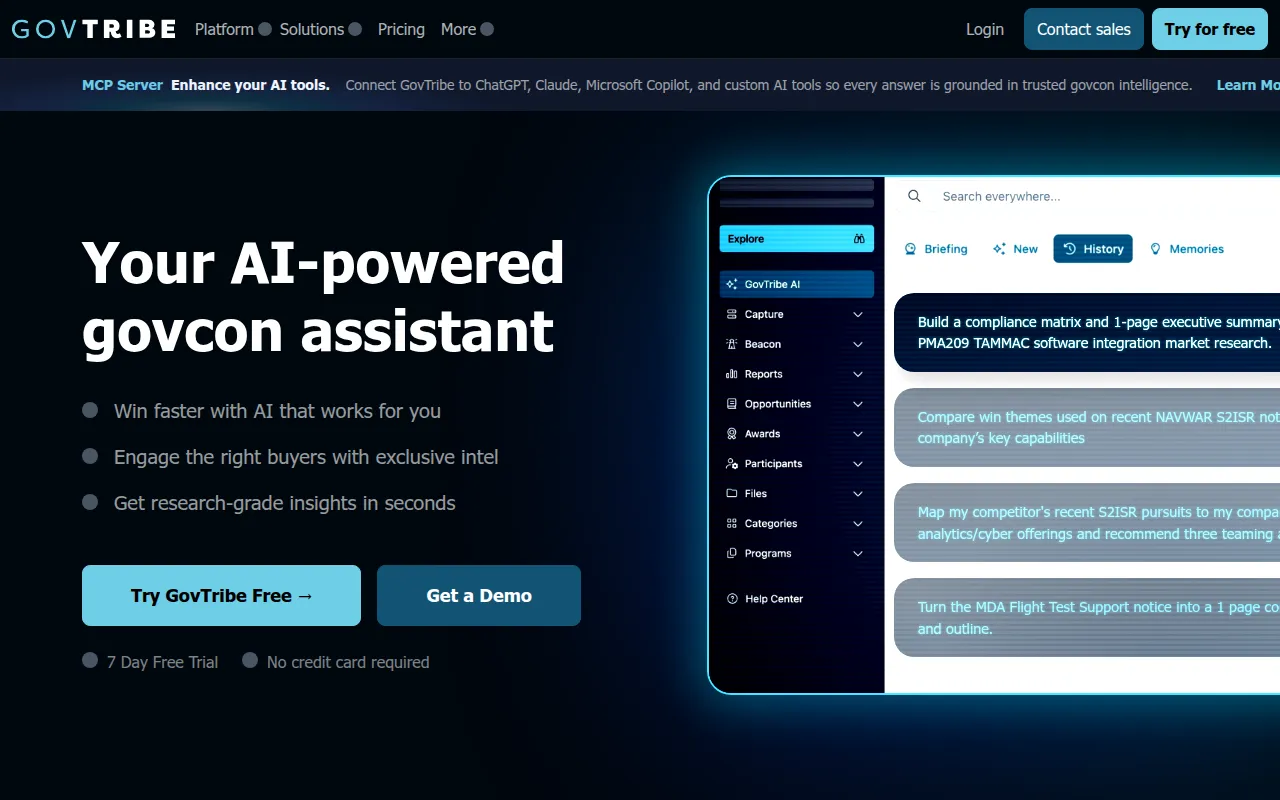1280x800 pixels.
Task: Click the Explore button in sidebar
Action: [796, 239]
